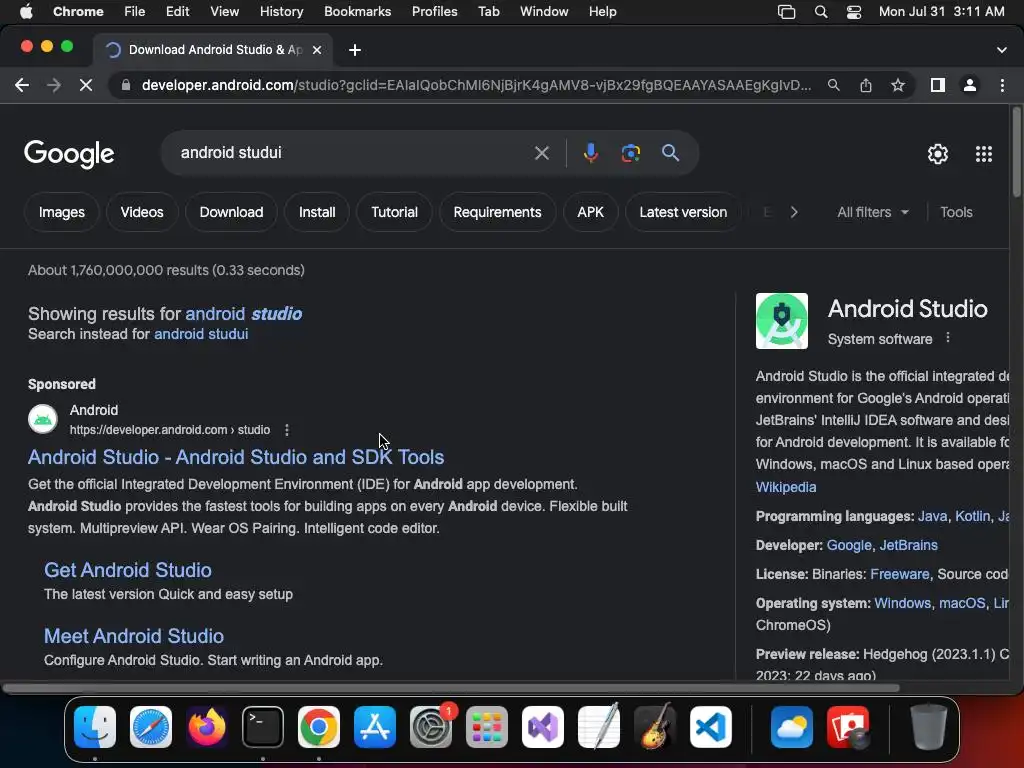Launch Safari from the dock
The image size is (1024, 768).
(x=151, y=726)
